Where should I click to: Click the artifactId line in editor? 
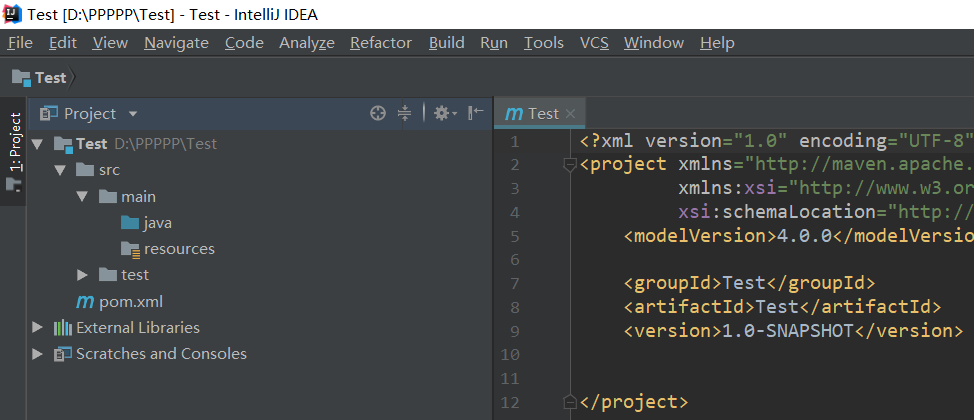coord(783,307)
